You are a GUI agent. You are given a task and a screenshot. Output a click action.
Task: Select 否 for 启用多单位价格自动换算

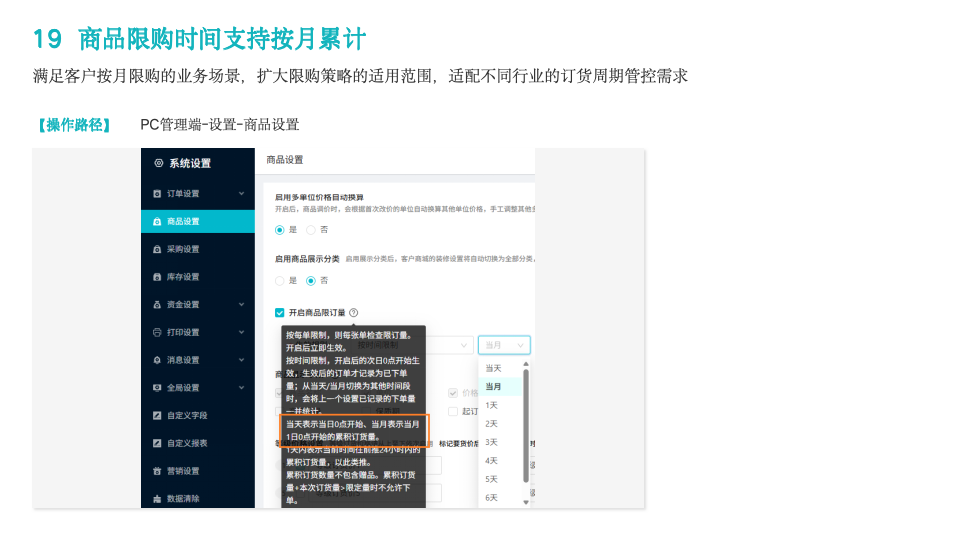click(x=311, y=230)
